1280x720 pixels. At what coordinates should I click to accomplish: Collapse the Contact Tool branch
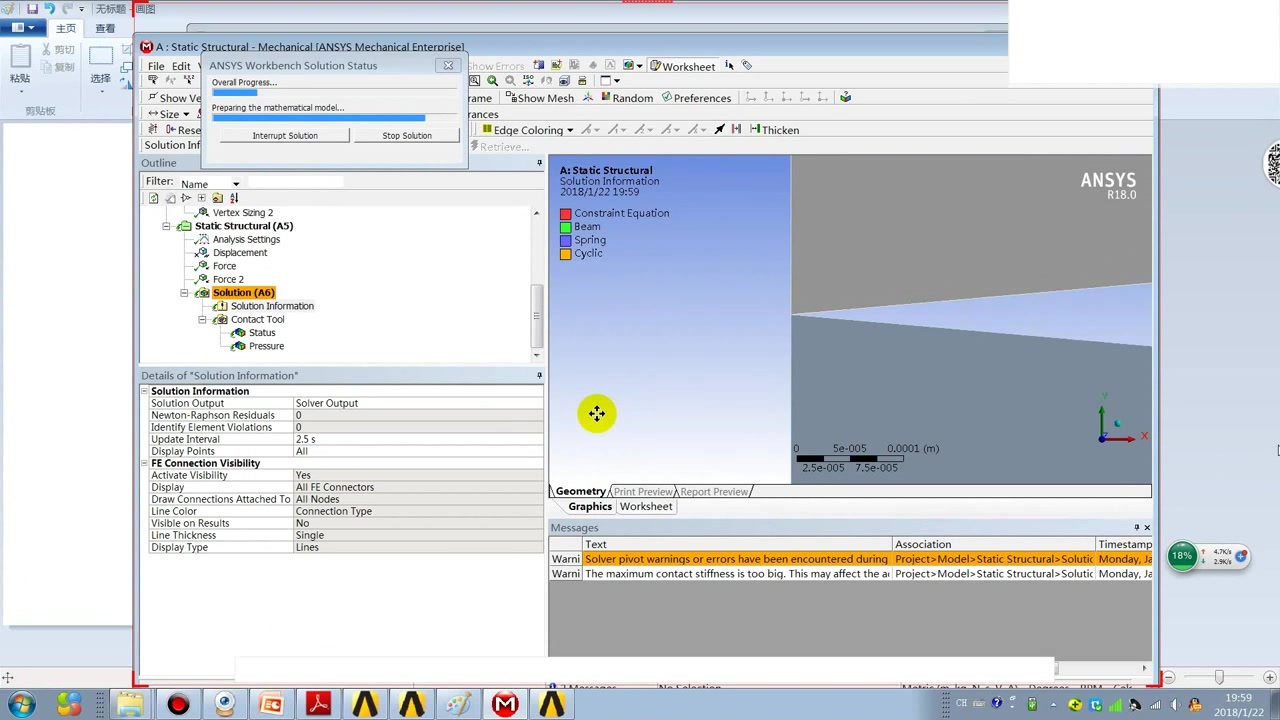203,320
